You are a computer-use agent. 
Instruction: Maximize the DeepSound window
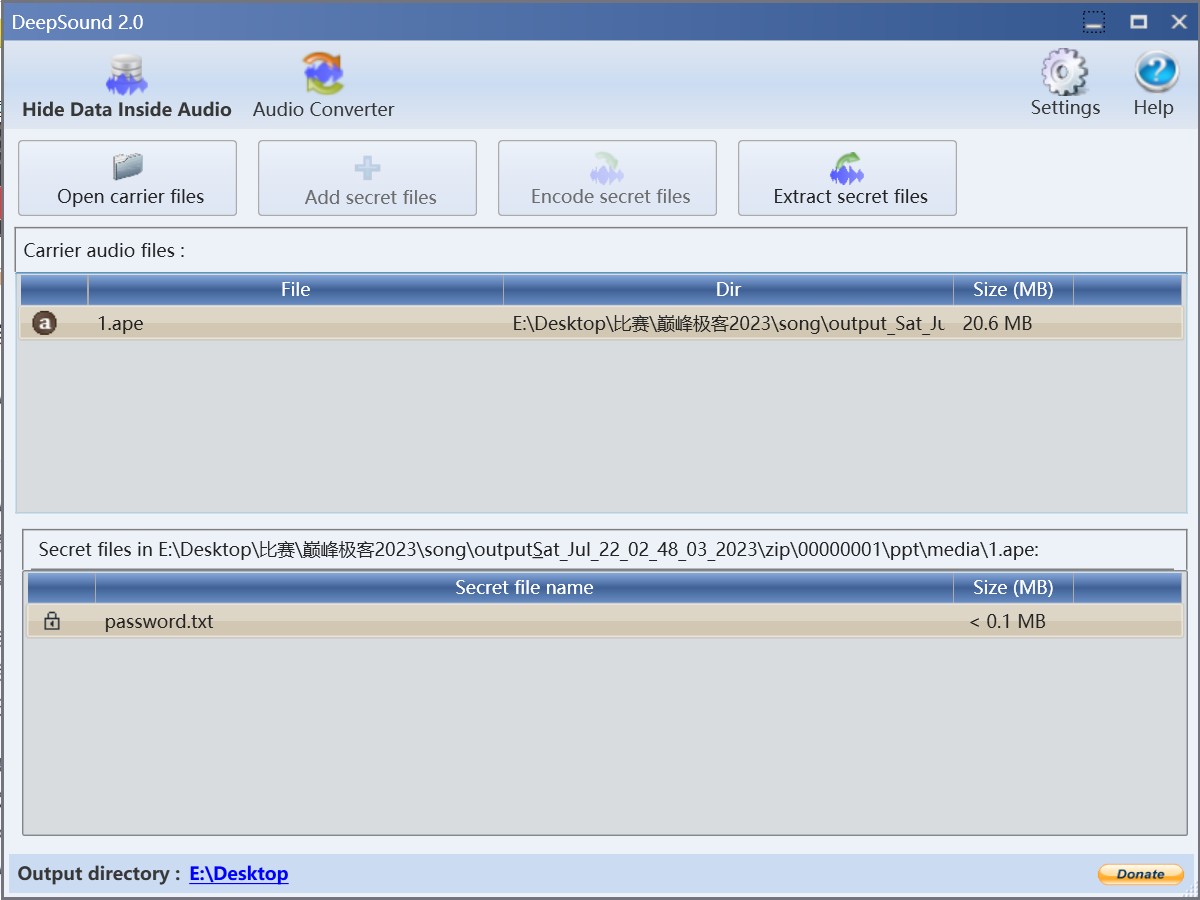tap(1138, 21)
